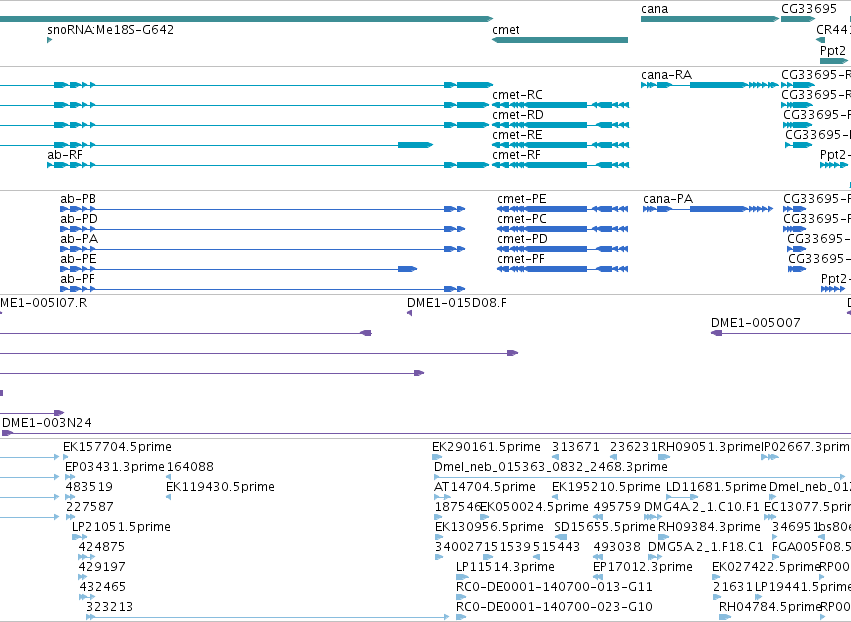
Task: Click the cana gene label
Action: click(x=655, y=9)
